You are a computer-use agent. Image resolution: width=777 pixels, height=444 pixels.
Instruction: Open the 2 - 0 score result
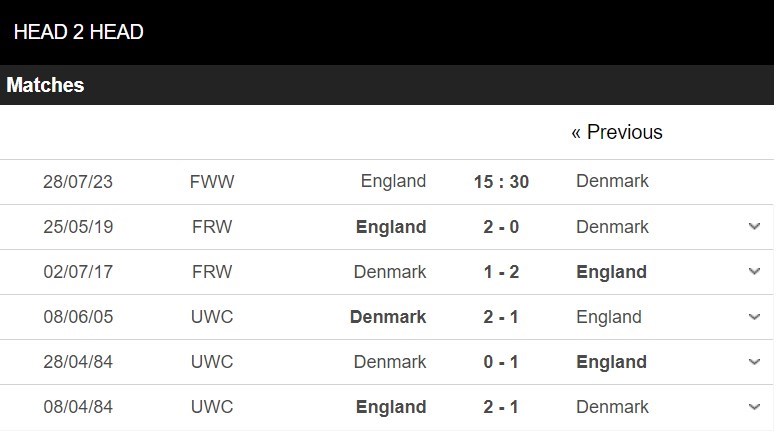[x=501, y=227]
